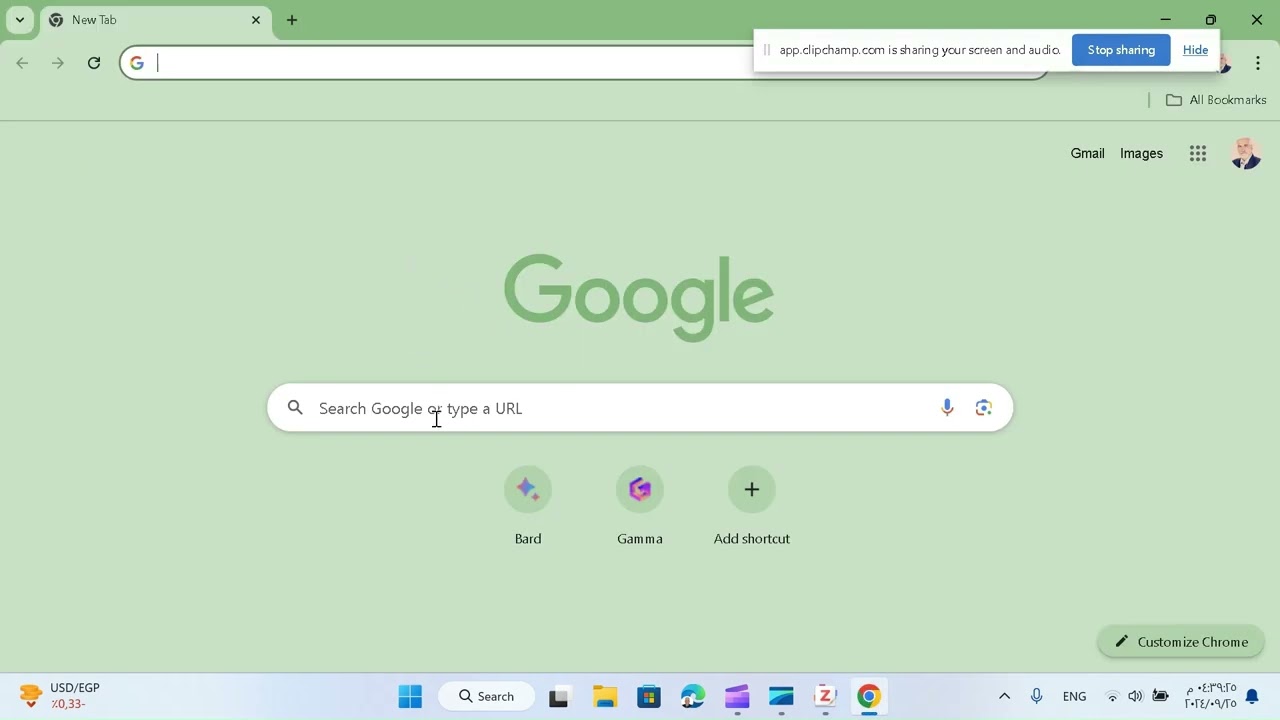Open Chrome's three-dot menu
This screenshot has height=720, width=1280.
pyautogui.click(x=1258, y=63)
